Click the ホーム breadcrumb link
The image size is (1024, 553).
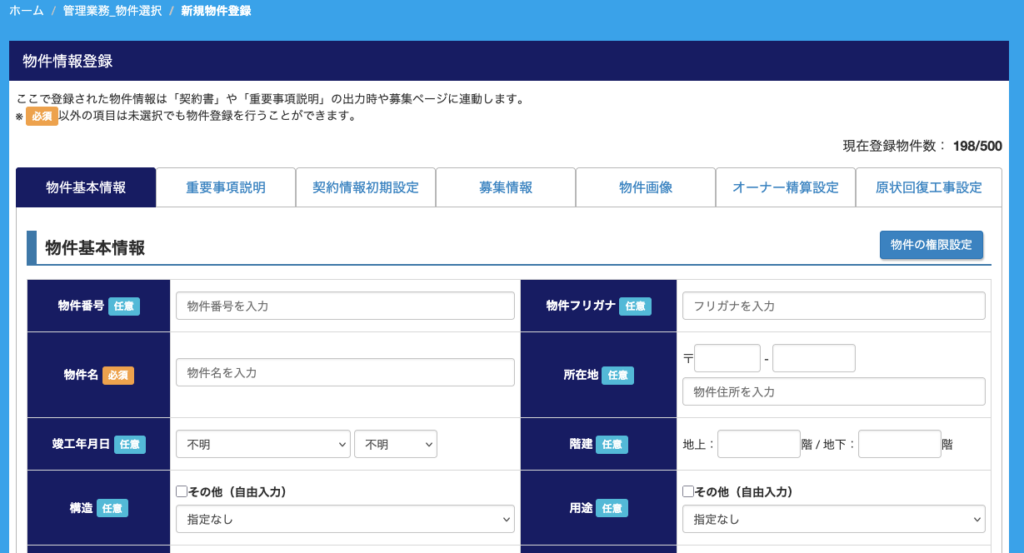(x=26, y=11)
